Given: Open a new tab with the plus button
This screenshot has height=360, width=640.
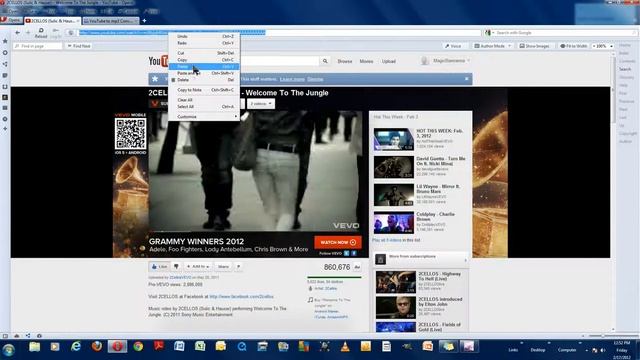Looking at the screenshot, I should click(144, 20).
